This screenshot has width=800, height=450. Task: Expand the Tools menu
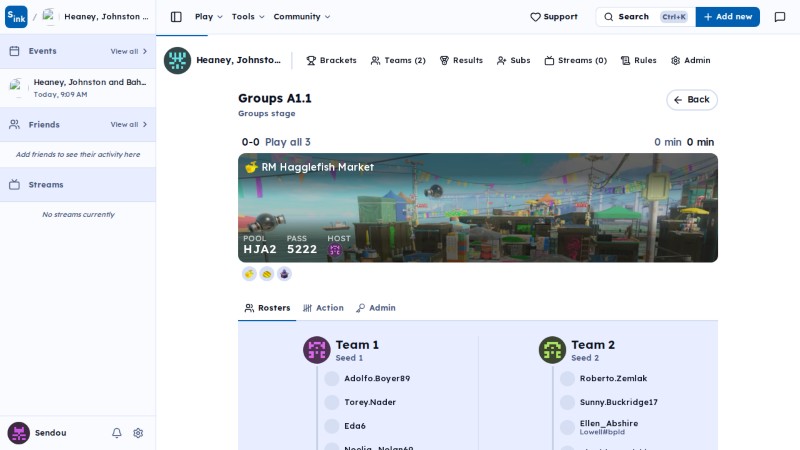(248, 17)
